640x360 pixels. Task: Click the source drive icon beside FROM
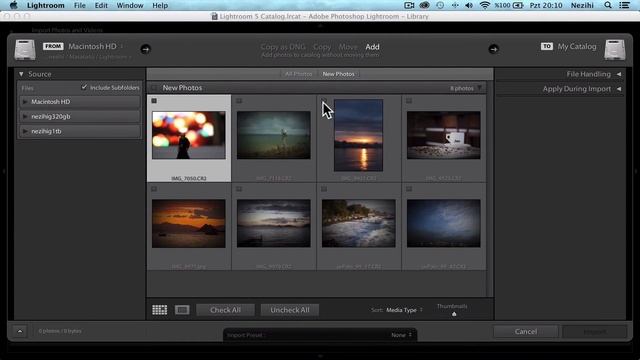tap(25, 49)
